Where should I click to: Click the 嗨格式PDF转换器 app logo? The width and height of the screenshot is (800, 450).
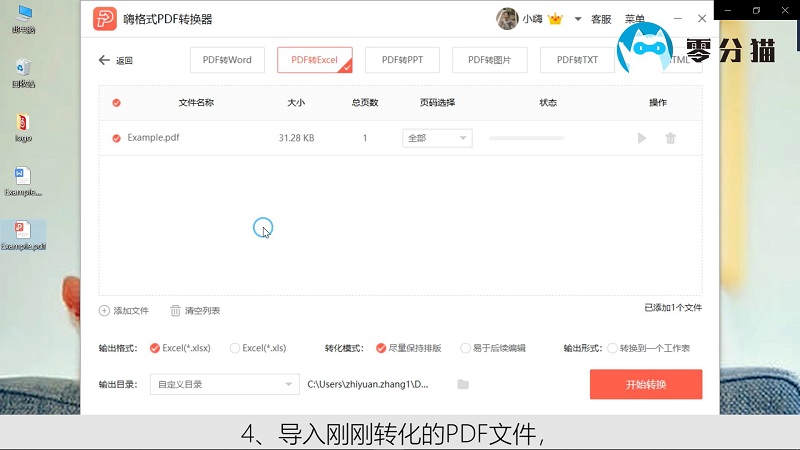point(105,19)
